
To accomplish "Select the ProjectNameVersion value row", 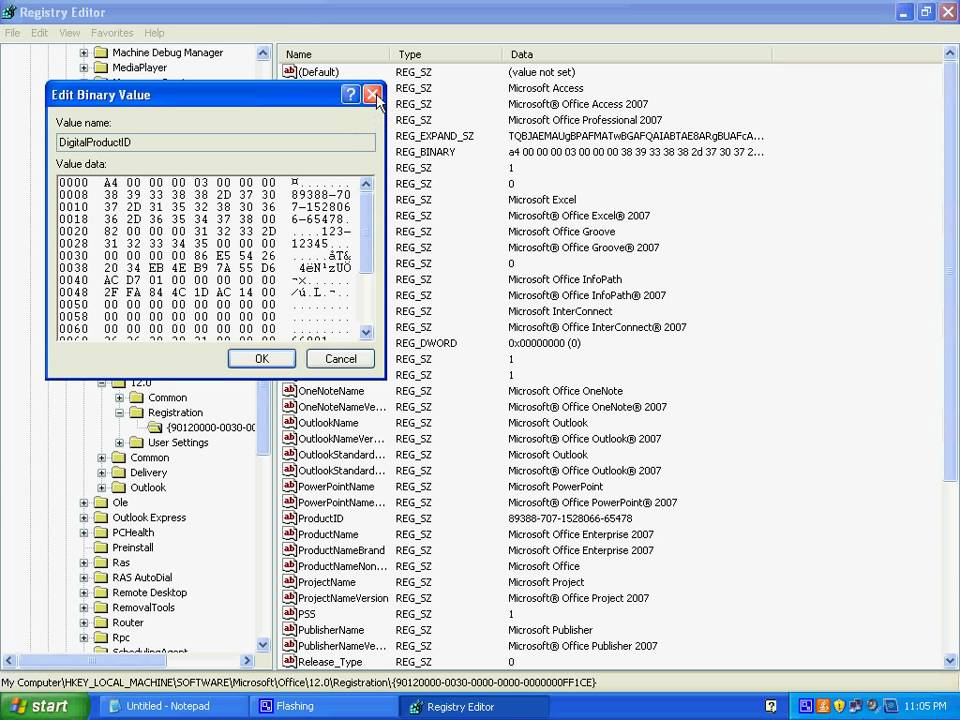I will click(343, 598).
